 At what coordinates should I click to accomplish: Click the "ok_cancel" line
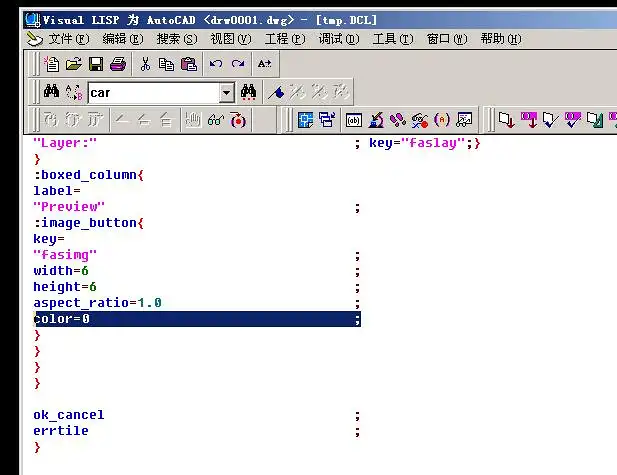69,415
